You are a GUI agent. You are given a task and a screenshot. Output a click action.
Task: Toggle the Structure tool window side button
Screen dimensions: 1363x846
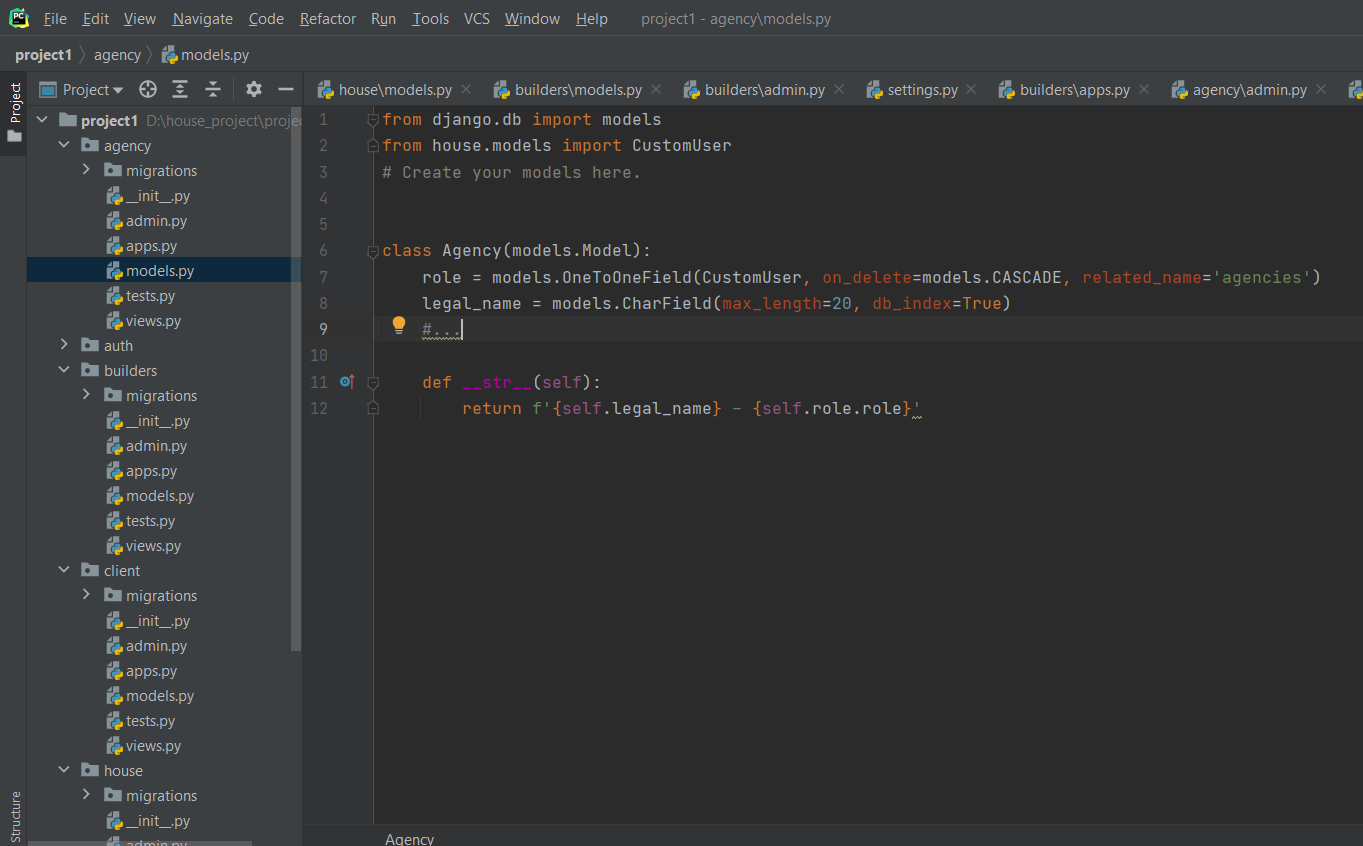pos(14,816)
